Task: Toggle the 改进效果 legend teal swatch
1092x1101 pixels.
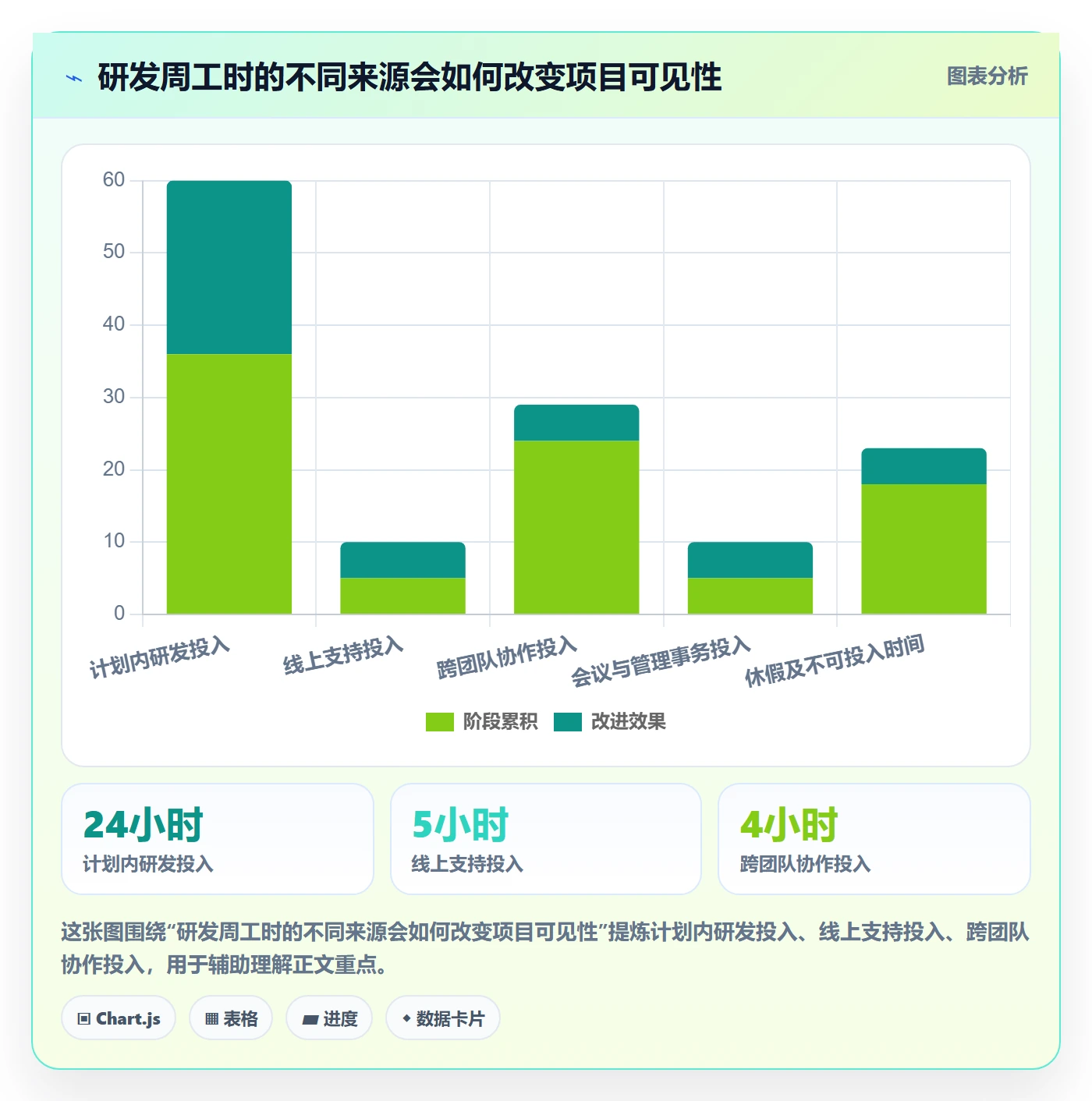Action: pos(568,722)
